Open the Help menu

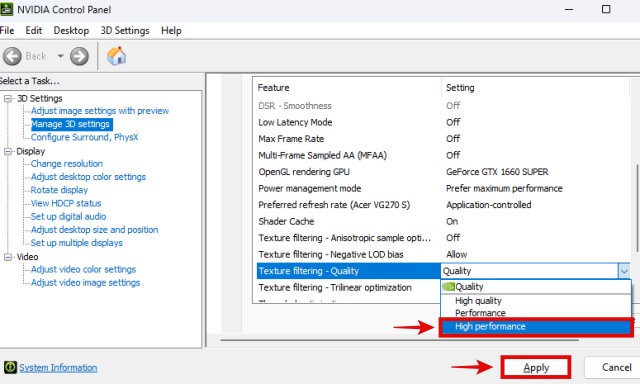(171, 31)
